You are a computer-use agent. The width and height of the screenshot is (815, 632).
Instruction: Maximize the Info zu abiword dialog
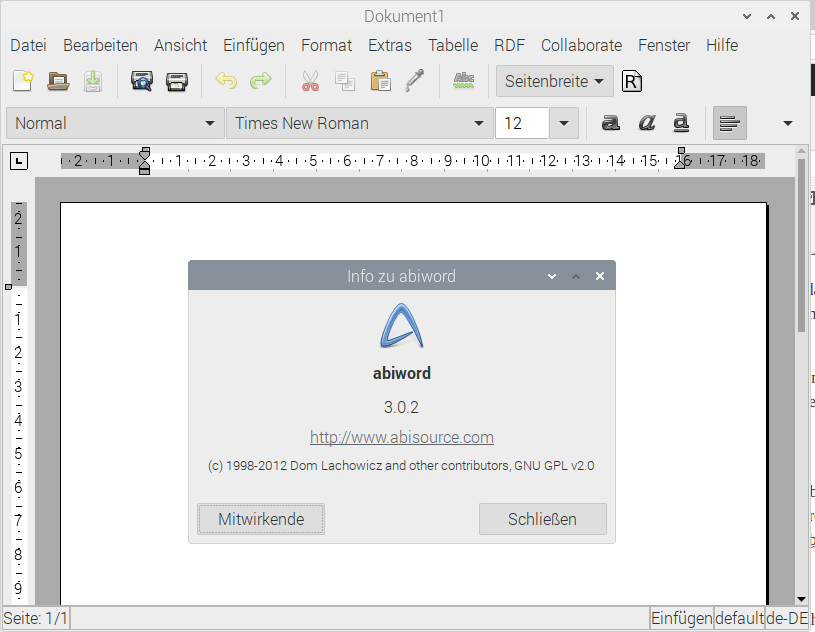576,276
